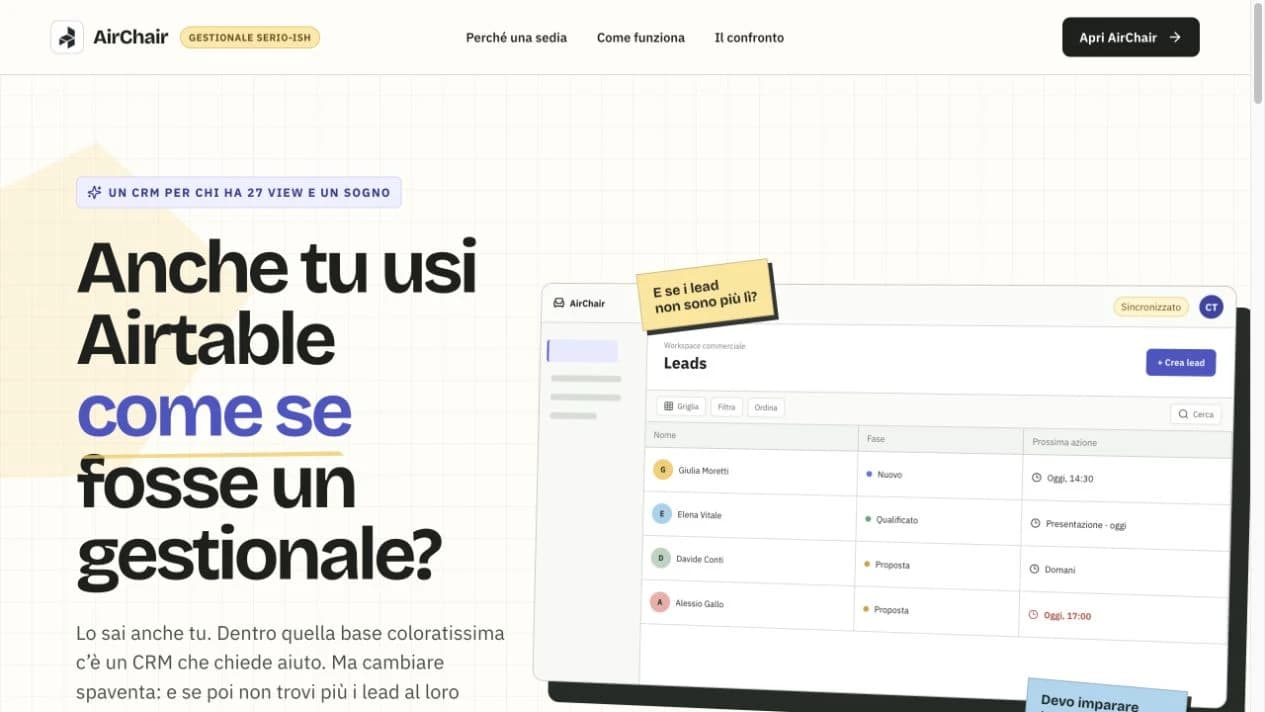The image size is (1265, 712).
Task: Click the clock icon beside Oggi, 14:30
Action: (1036, 478)
